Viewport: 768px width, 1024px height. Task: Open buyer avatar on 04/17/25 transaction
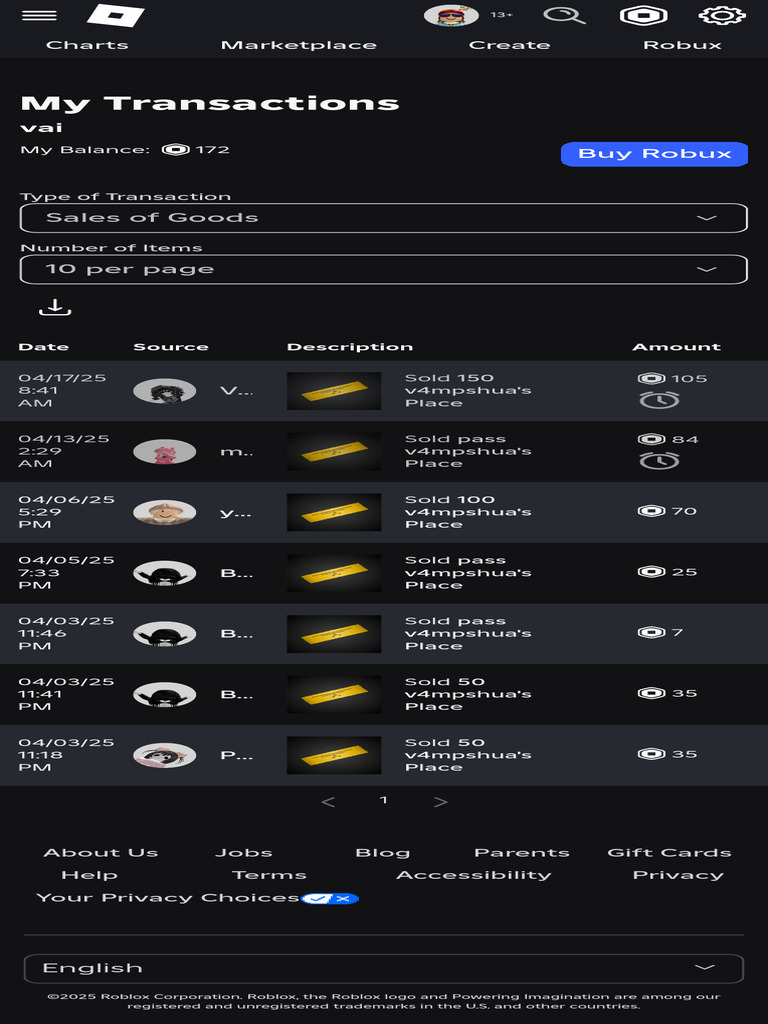165,391
